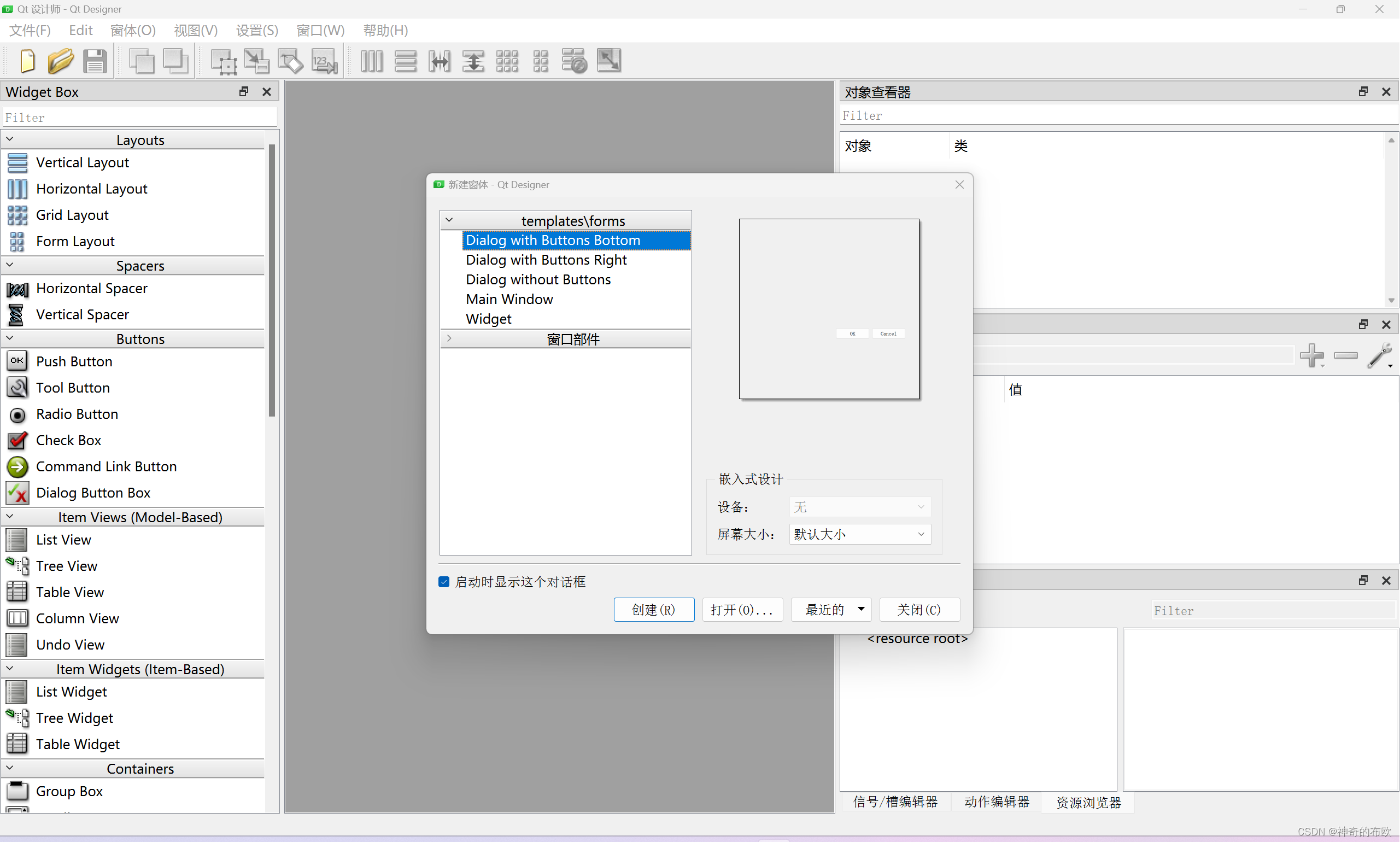Screen dimensions: 1400x842
Task: Click the Lay Out Vertically toolbar icon
Action: pyautogui.click(x=406, y=61)
